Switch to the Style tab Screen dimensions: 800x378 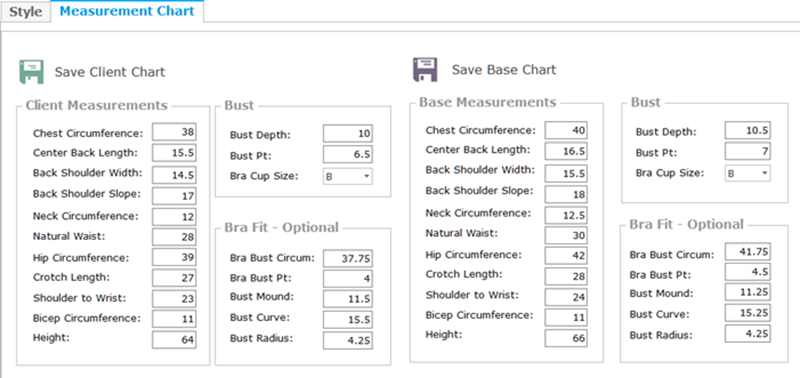pyautogui.click(x=26, y=12)
